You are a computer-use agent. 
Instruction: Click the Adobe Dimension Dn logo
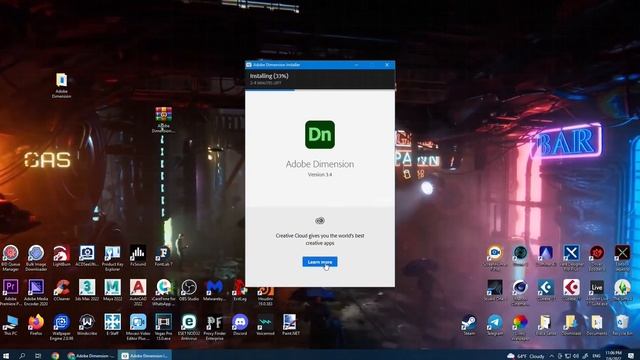pos(320,135)
